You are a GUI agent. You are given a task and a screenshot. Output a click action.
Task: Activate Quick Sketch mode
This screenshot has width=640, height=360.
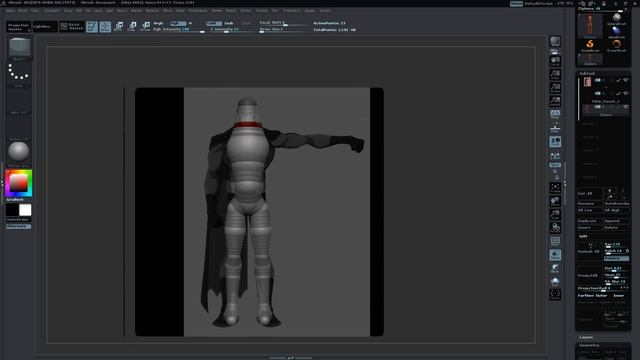click(72, 27)
